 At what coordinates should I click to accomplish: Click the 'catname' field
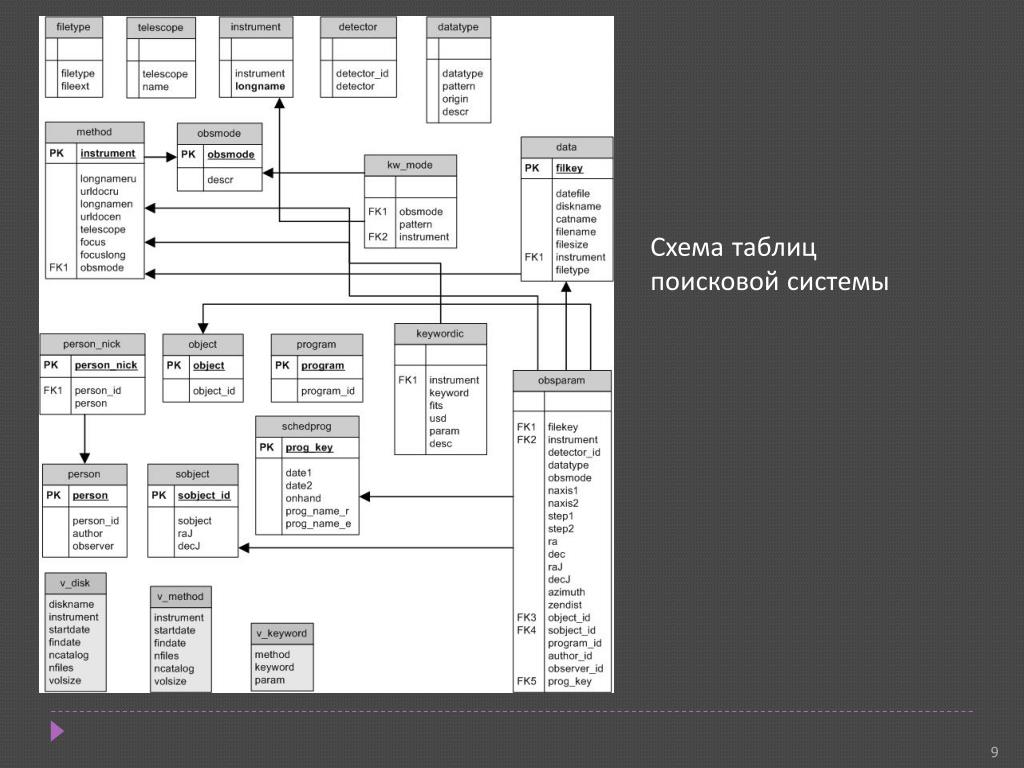576,219
